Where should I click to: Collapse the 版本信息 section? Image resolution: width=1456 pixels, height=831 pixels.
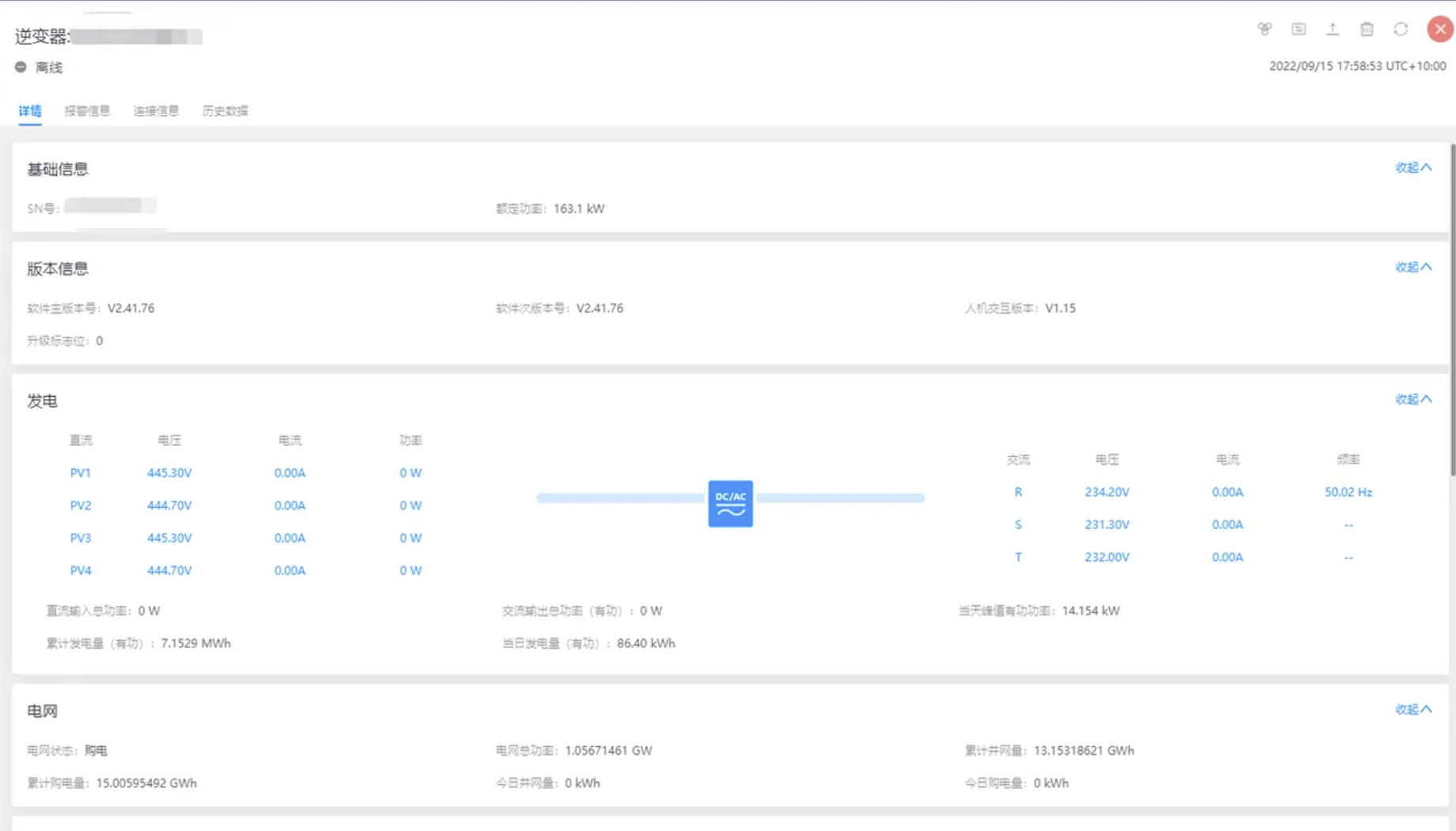1413,267
